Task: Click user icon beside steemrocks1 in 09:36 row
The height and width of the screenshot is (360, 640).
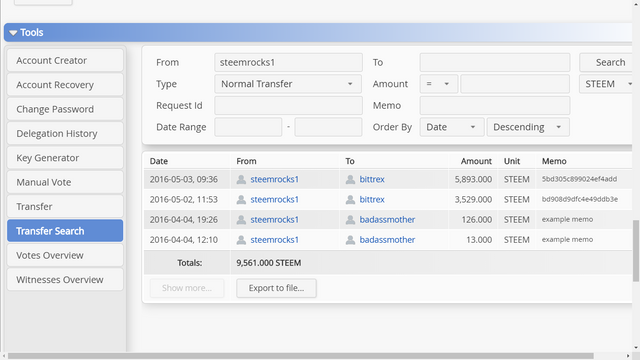Action: pyautogui.click(x=241, y=179)
